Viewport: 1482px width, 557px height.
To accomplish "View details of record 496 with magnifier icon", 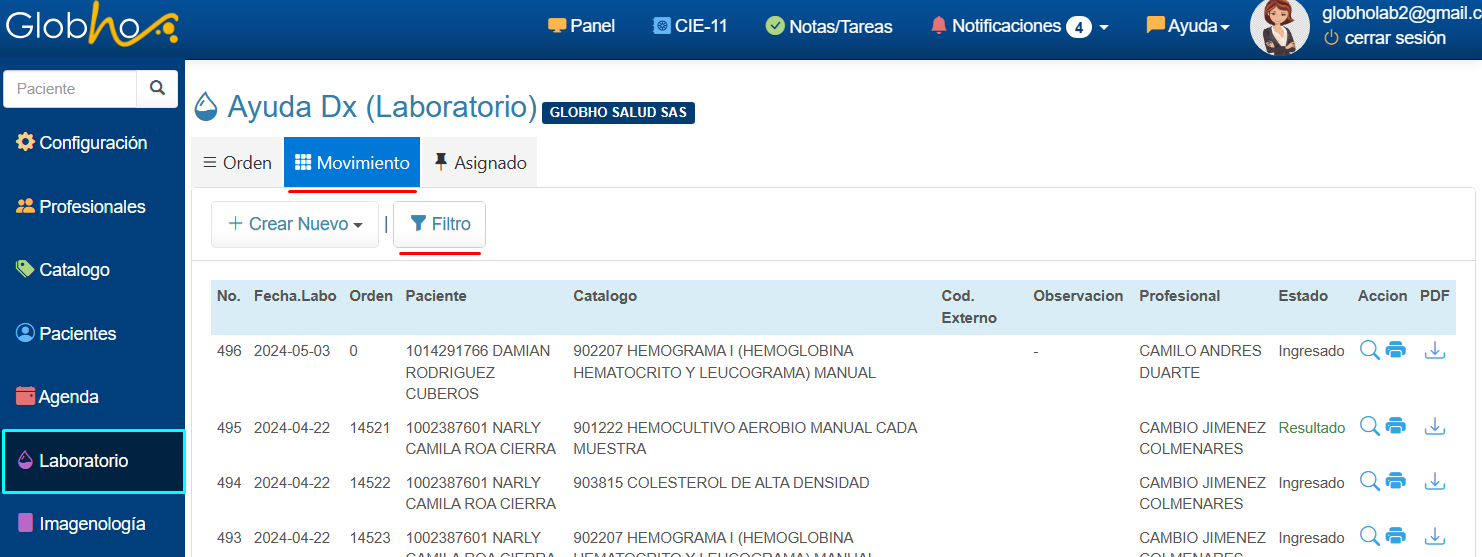I will point(1369,351).
